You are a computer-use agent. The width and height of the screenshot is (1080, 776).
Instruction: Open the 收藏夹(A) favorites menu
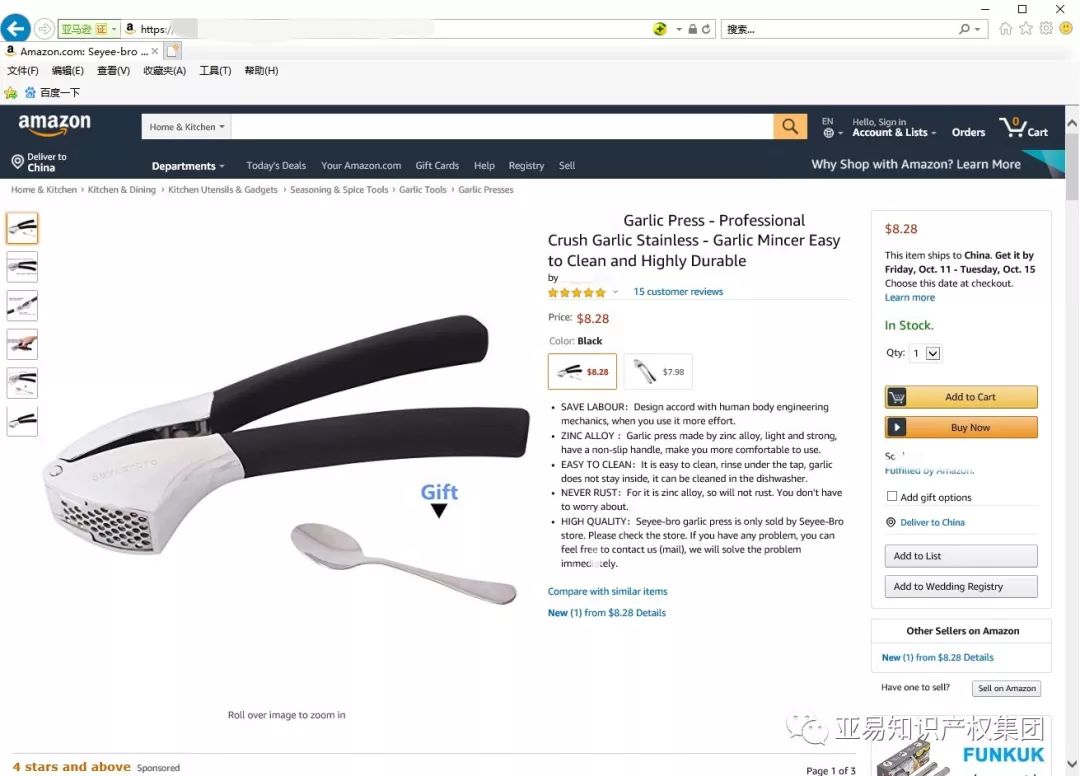[x=165, y=70]
